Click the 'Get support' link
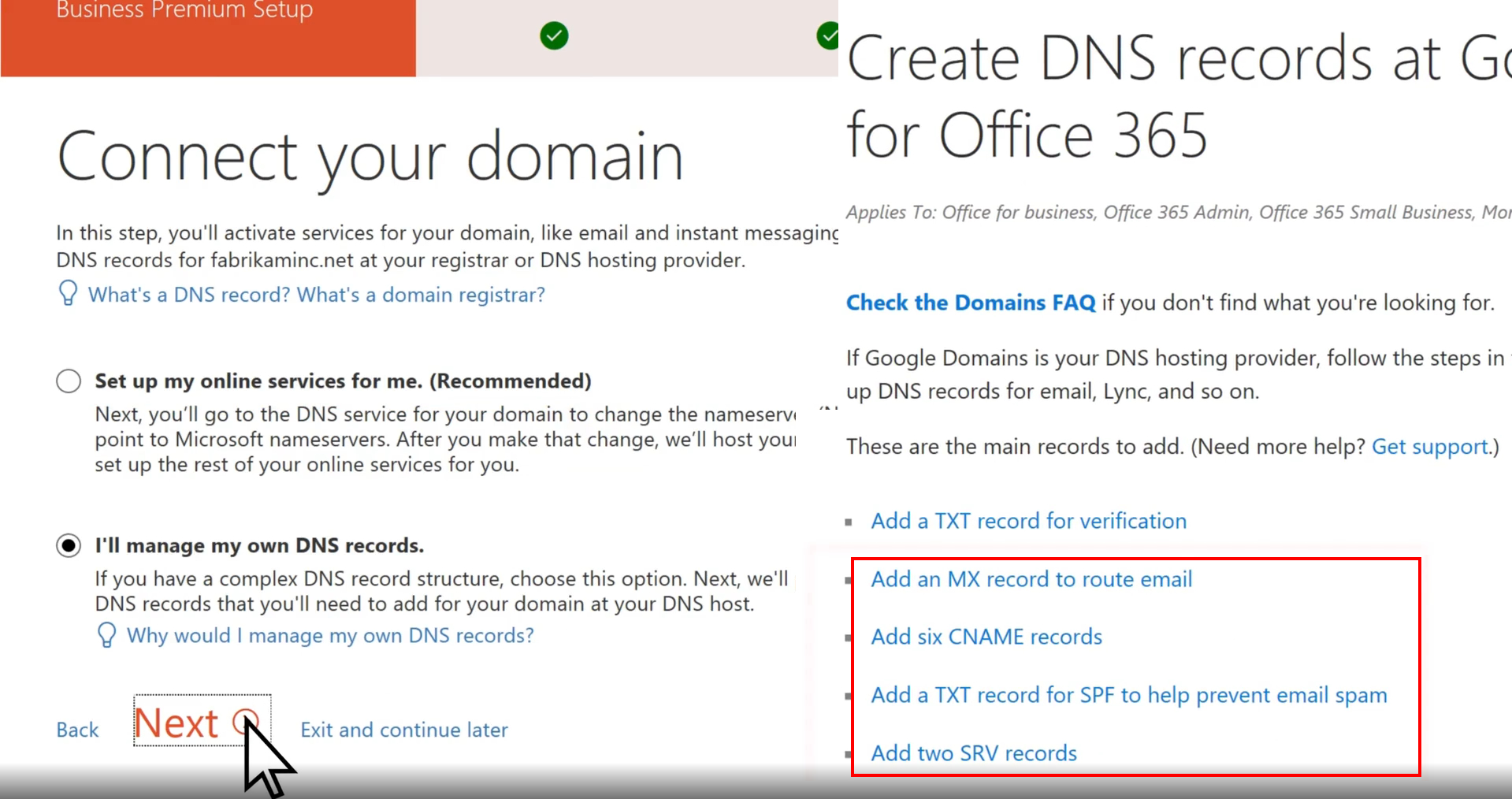This screenshot has height=799, width=1512. pyautogui.click(x=1430, y=447)
